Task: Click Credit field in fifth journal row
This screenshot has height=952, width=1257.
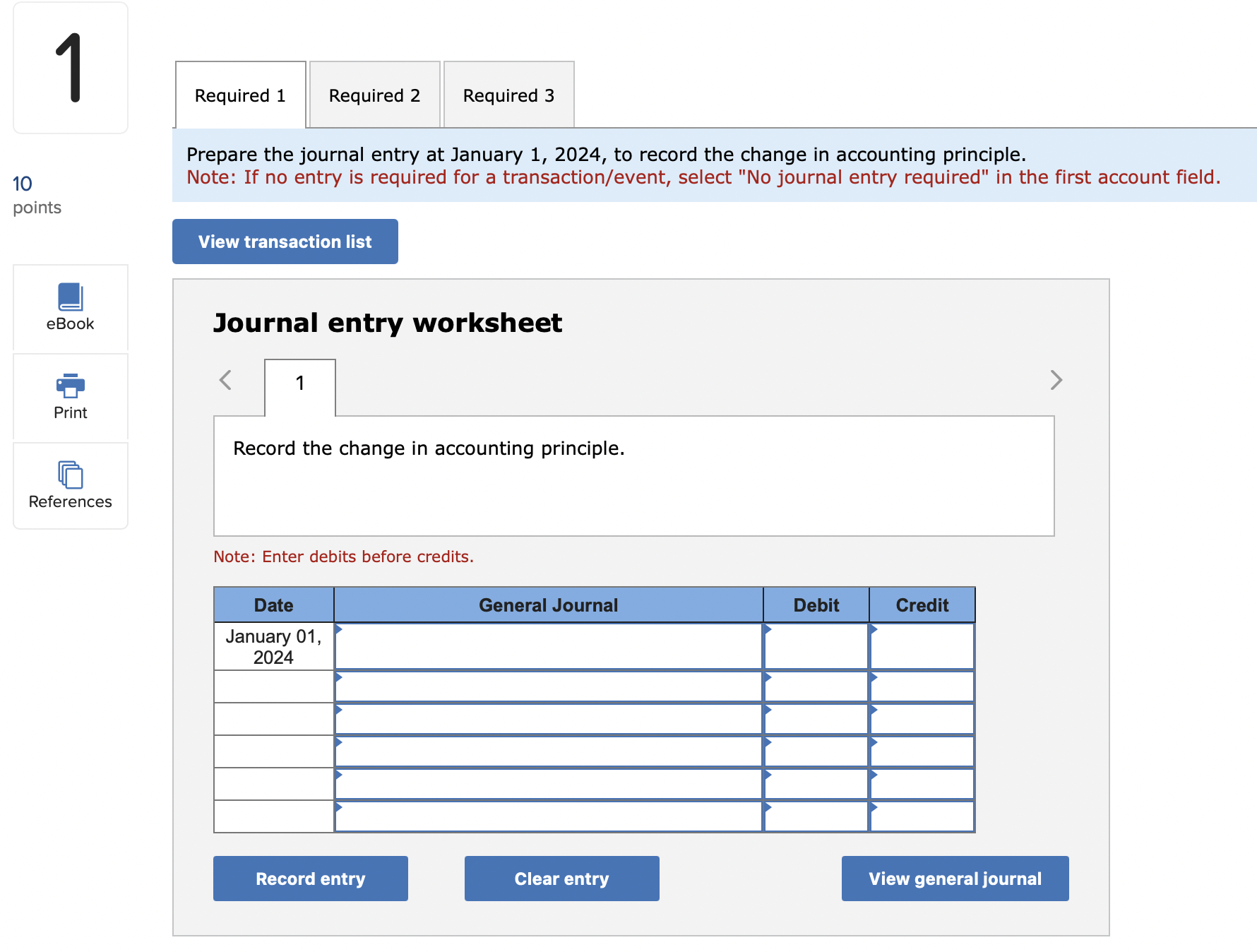Action: (922, 784)
